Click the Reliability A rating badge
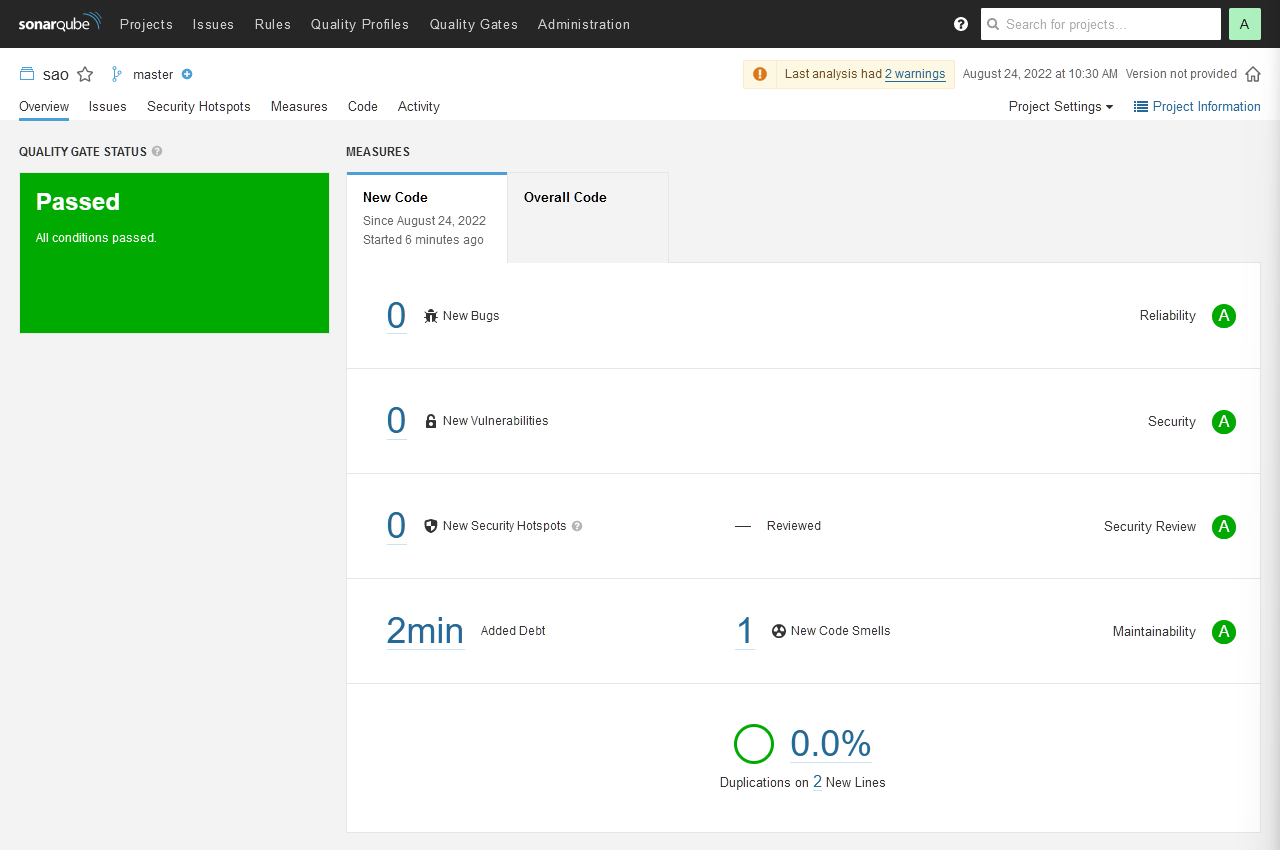 [x=1223, y=316]
